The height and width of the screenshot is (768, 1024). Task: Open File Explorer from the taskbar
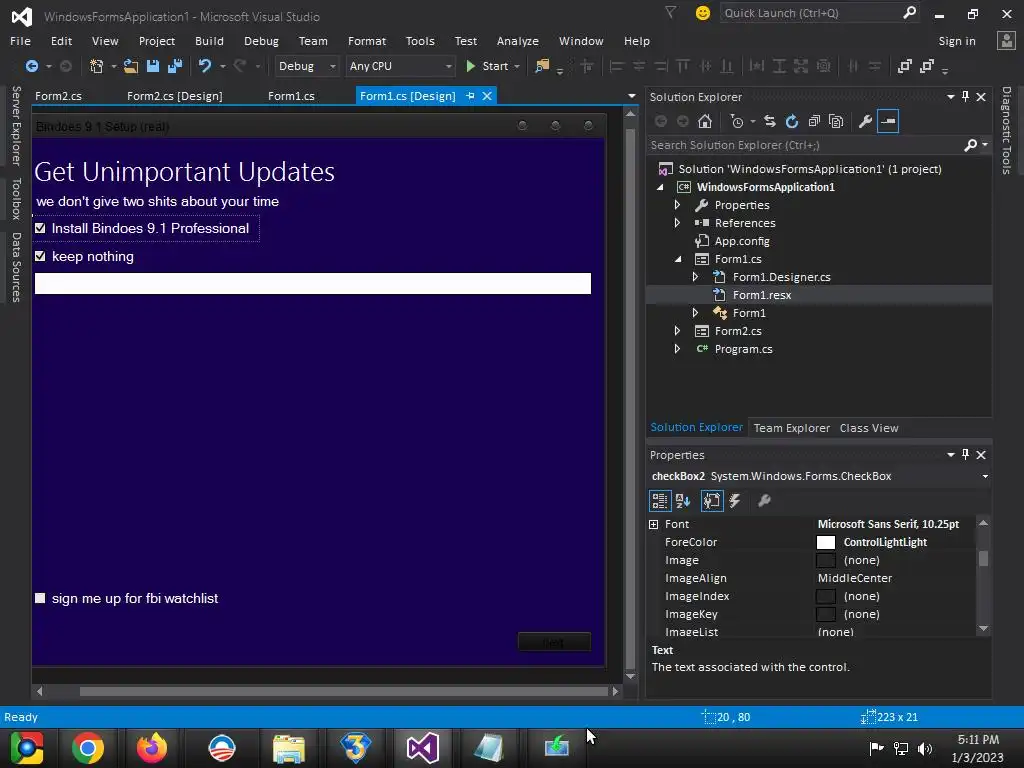coord(289,748)
